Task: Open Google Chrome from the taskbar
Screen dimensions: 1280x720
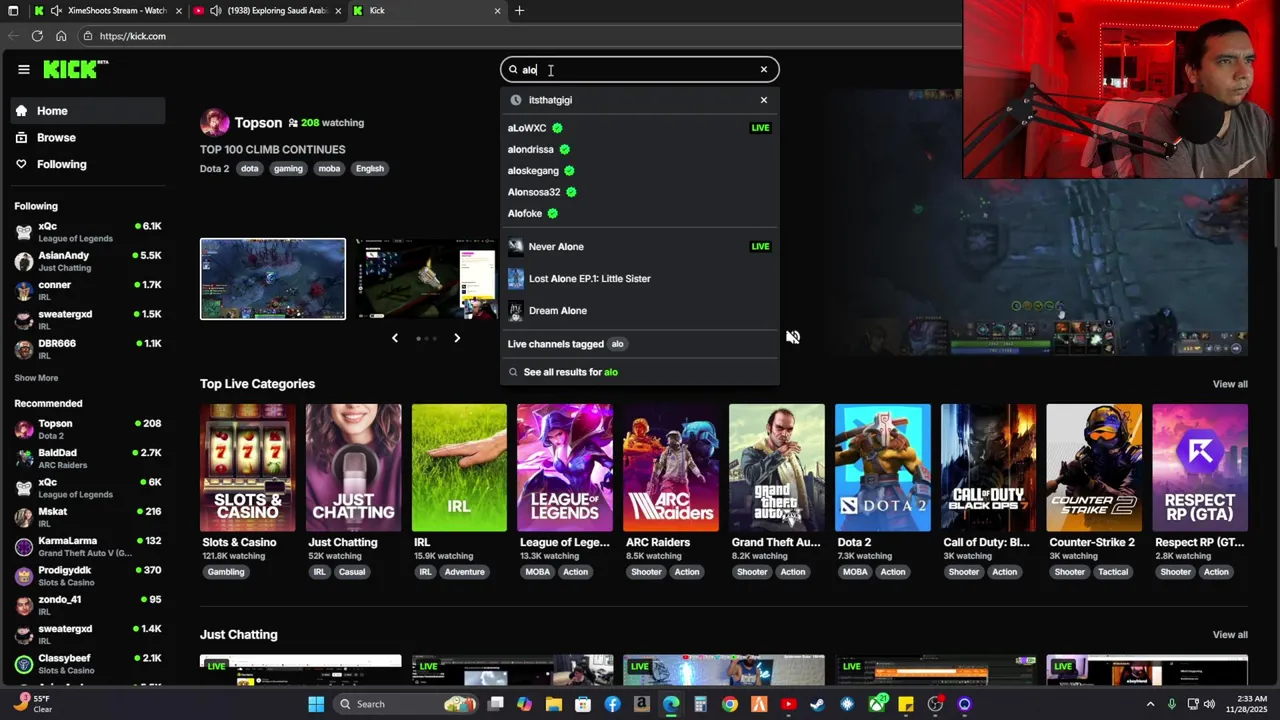Action: (x=730, y=704)
